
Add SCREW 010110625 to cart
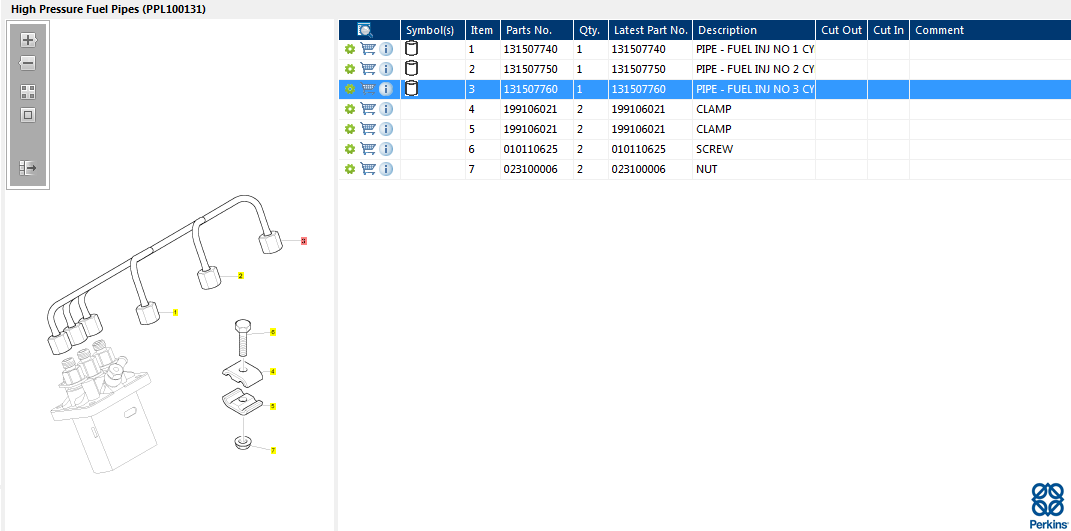tap(368, 149)
